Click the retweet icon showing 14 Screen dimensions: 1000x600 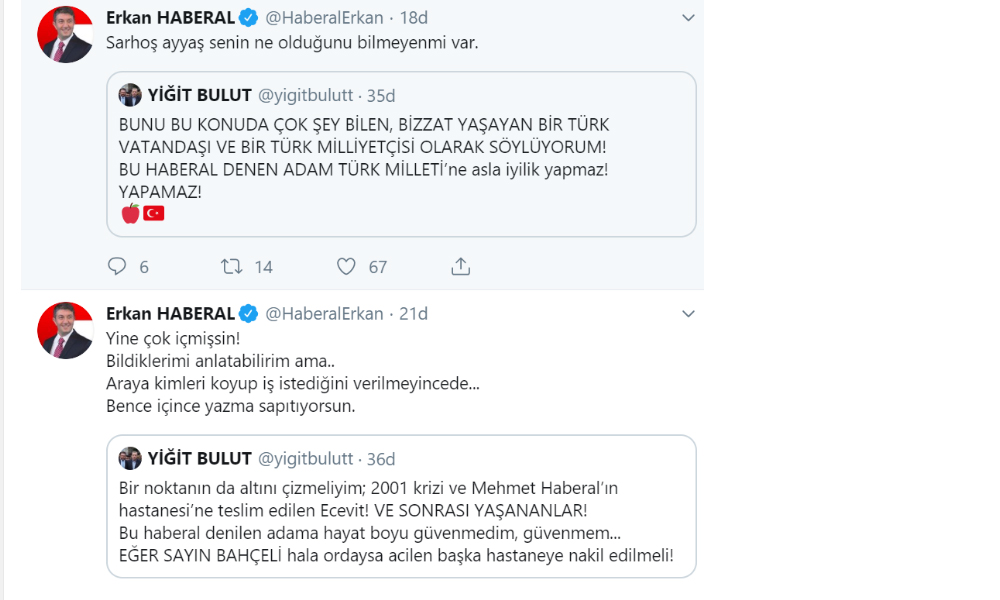click(x=232, y=266)
